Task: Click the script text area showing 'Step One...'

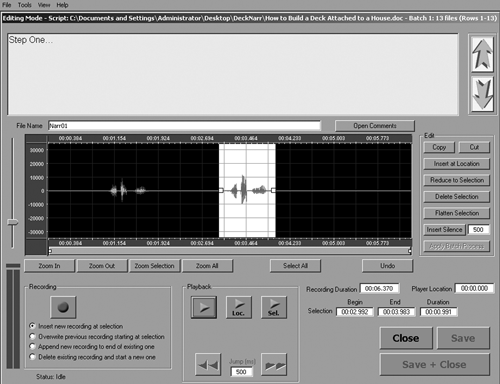Action: 233,74
